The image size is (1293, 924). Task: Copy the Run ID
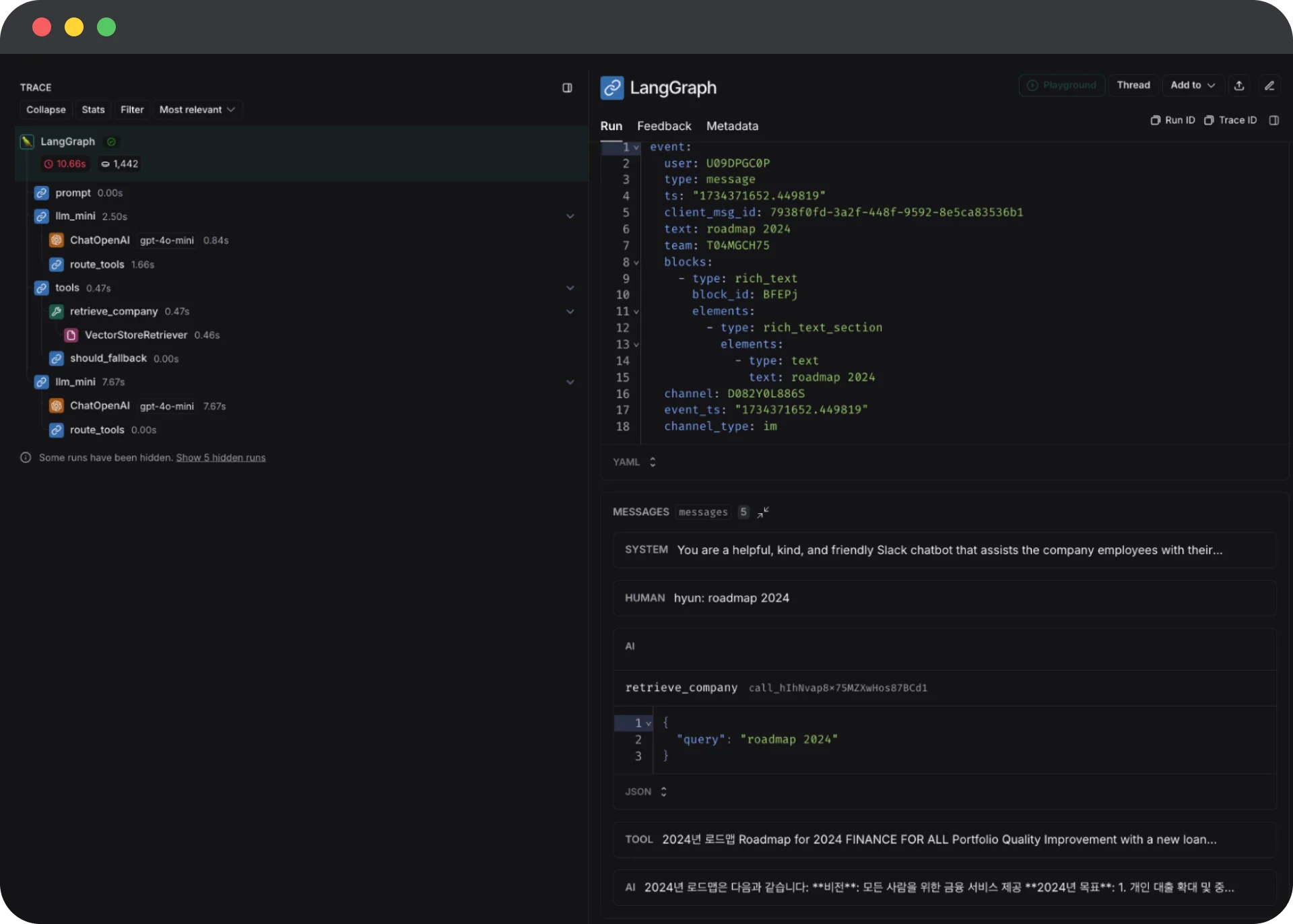click(x=1172, y=121)
